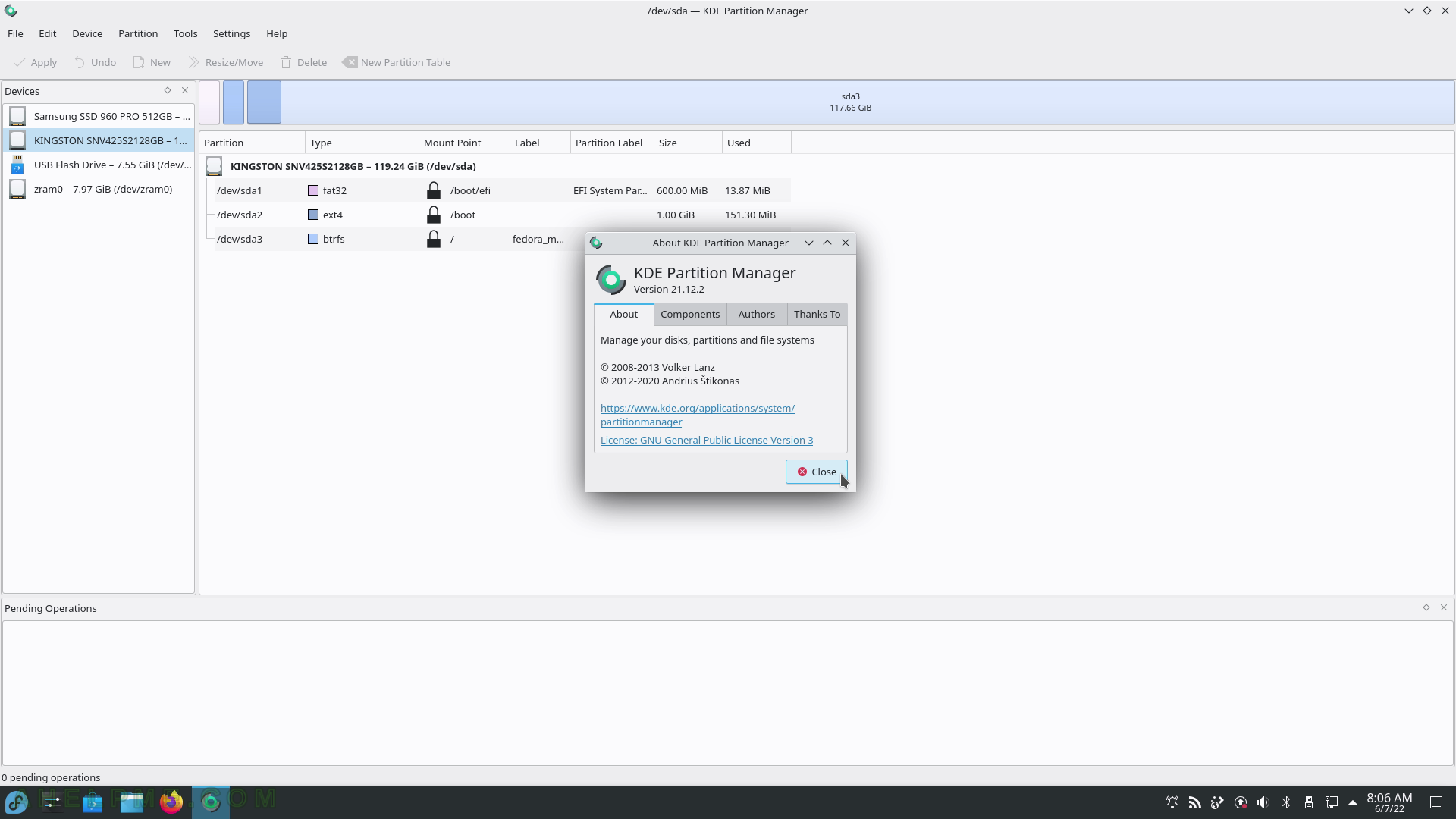The width and height of the screenshot is (1456, 819).
Task: Close the Pending Operations panel
Action: [x=1444, y=607]
